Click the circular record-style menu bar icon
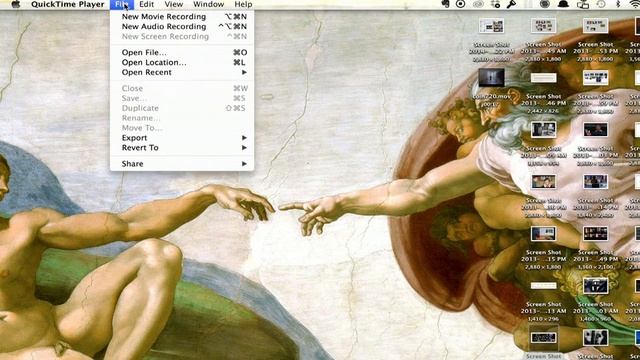Screen dimensions: 640x360 pos(460,4)
